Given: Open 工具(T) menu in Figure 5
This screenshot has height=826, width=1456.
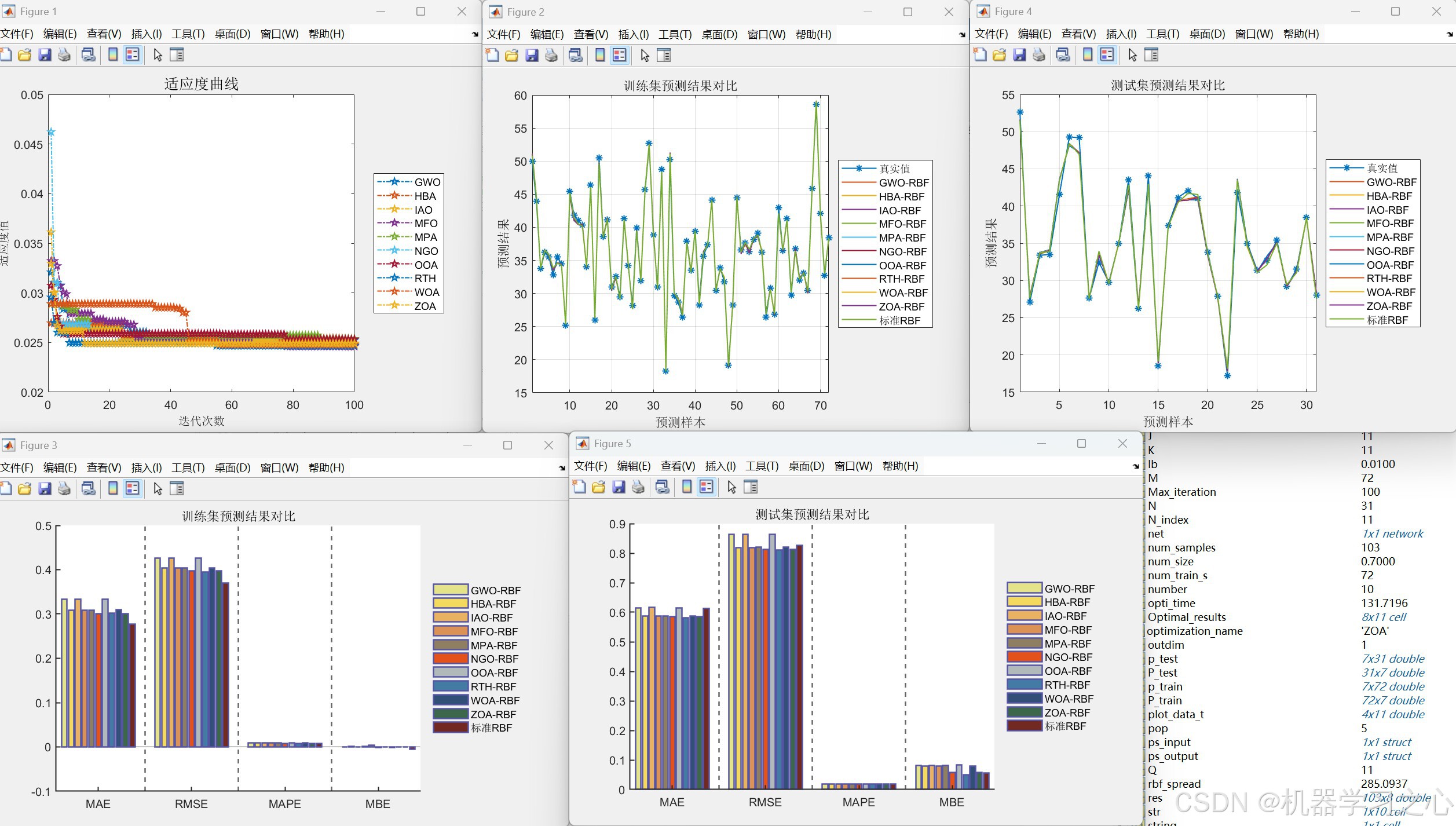Looking at the screenshot, I should (762, 466).
